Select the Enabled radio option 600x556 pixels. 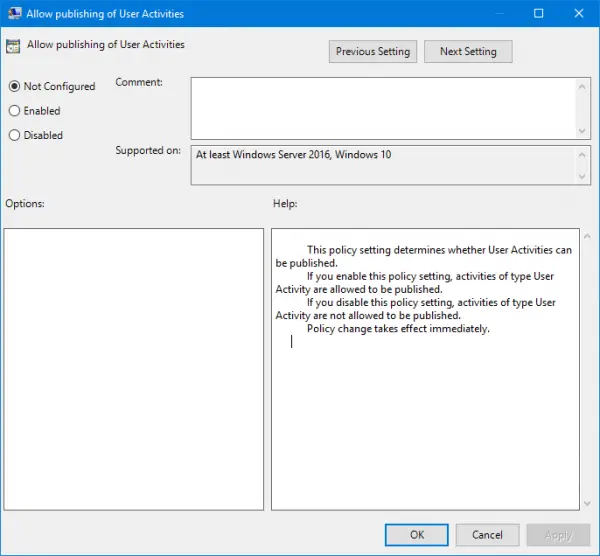point(14,111)
